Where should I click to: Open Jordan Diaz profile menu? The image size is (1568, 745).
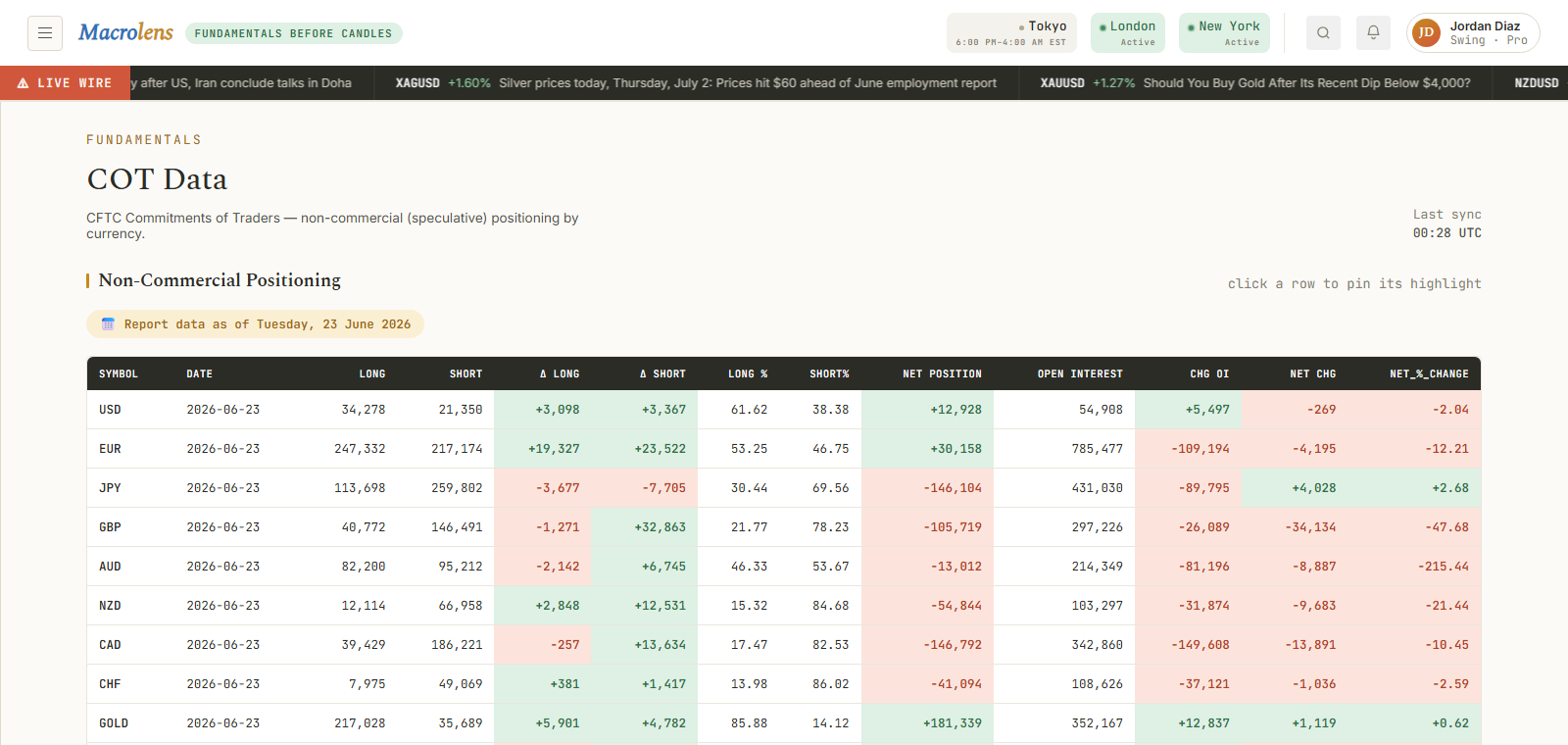(1473, 32)
